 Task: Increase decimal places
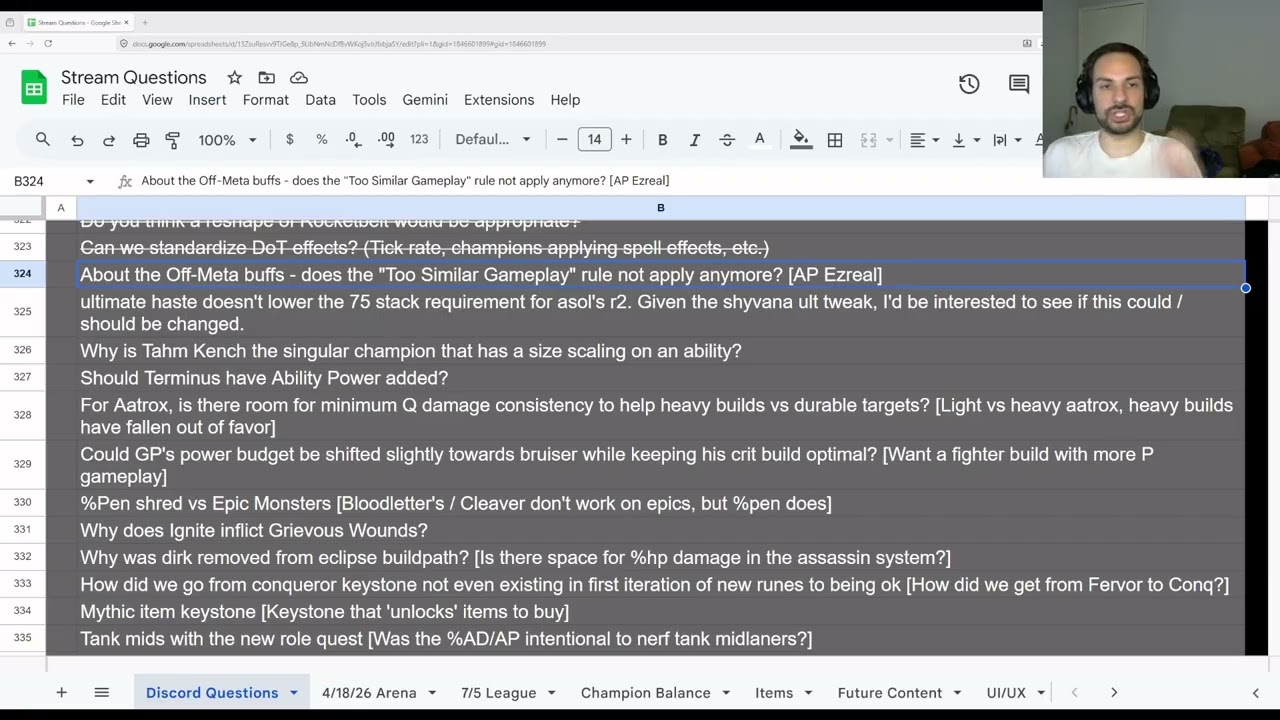tap(386, 140)
